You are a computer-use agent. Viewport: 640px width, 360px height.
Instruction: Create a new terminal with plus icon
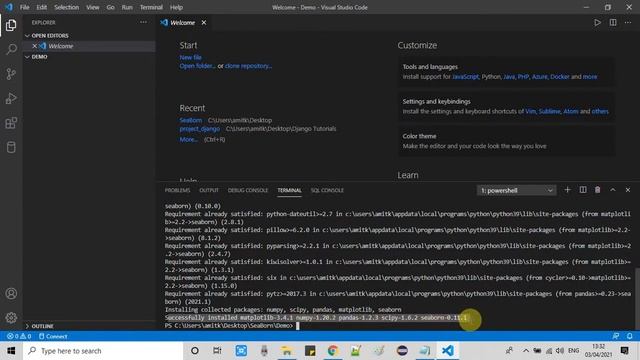coord(567,190)
